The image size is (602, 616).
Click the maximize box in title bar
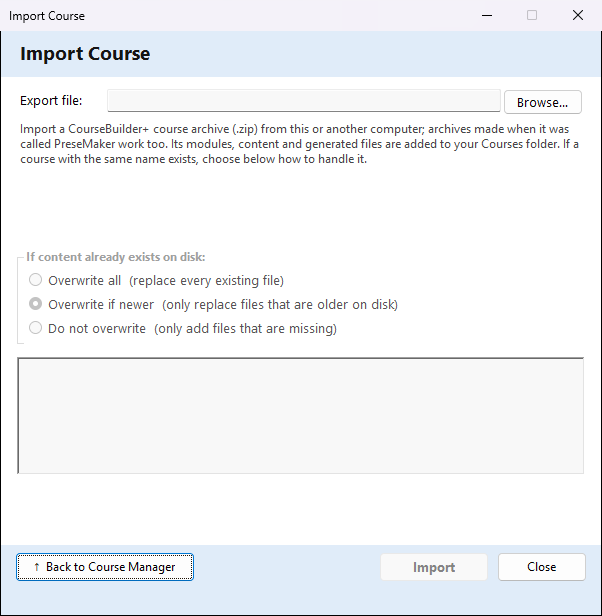click(532, 16)
